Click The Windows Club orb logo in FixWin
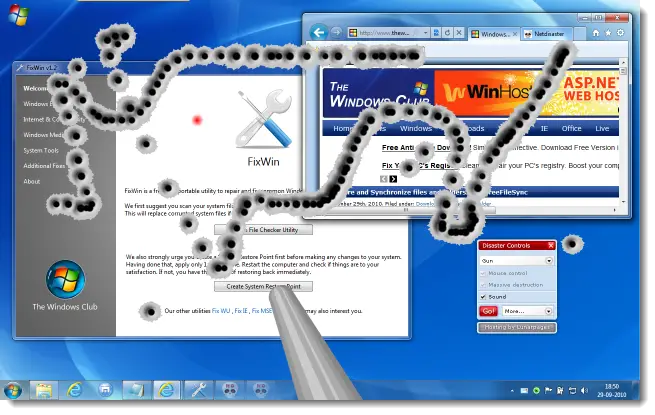Image resolution: width=655 pixels, height=415 pixels. point(66,279)
